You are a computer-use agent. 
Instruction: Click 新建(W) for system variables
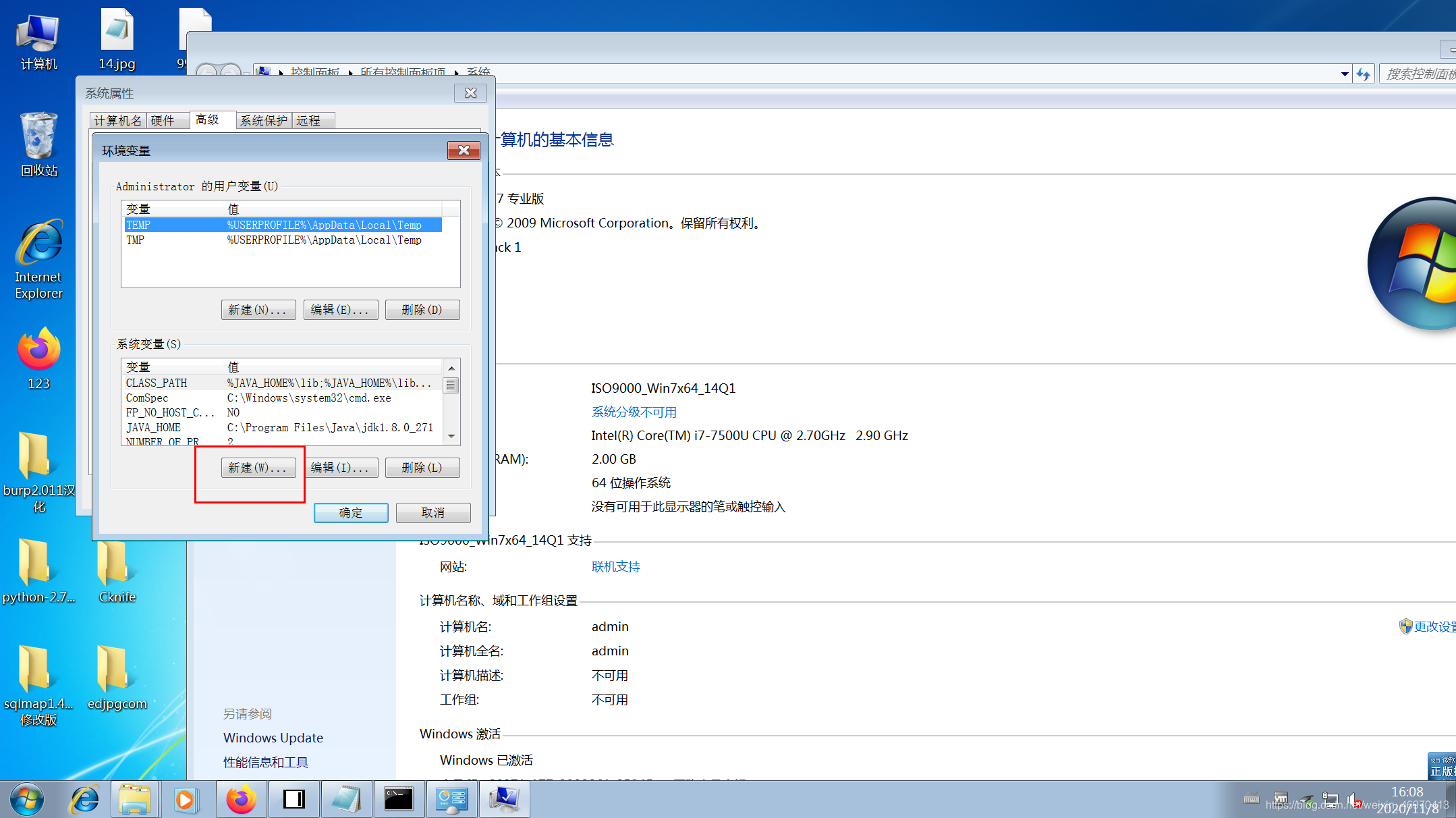click(258, 468)
